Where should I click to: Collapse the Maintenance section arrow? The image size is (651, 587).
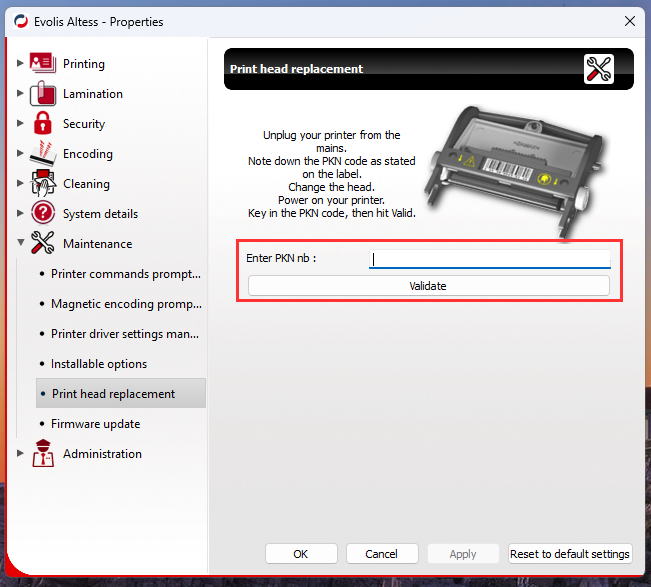pos(20,242)
